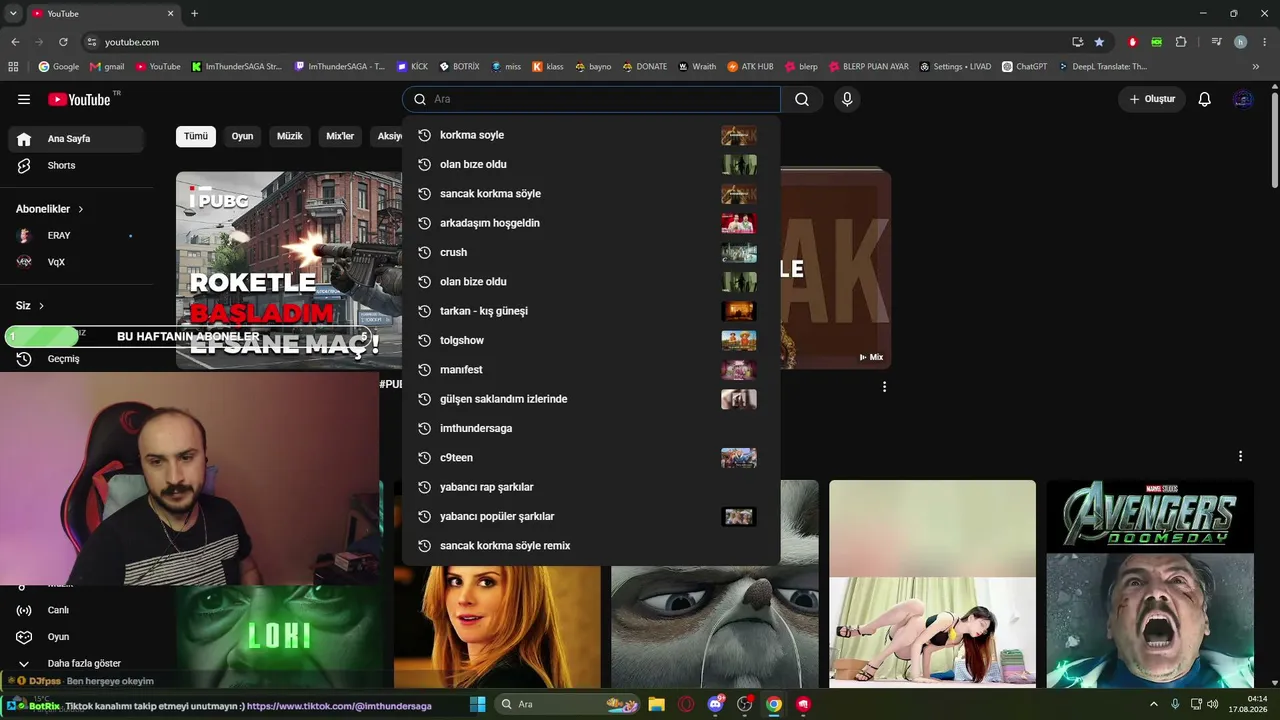Open Geçmiş history in the sidebar
The width and height of the screenshot is (1280, 720).
point(76,358)
